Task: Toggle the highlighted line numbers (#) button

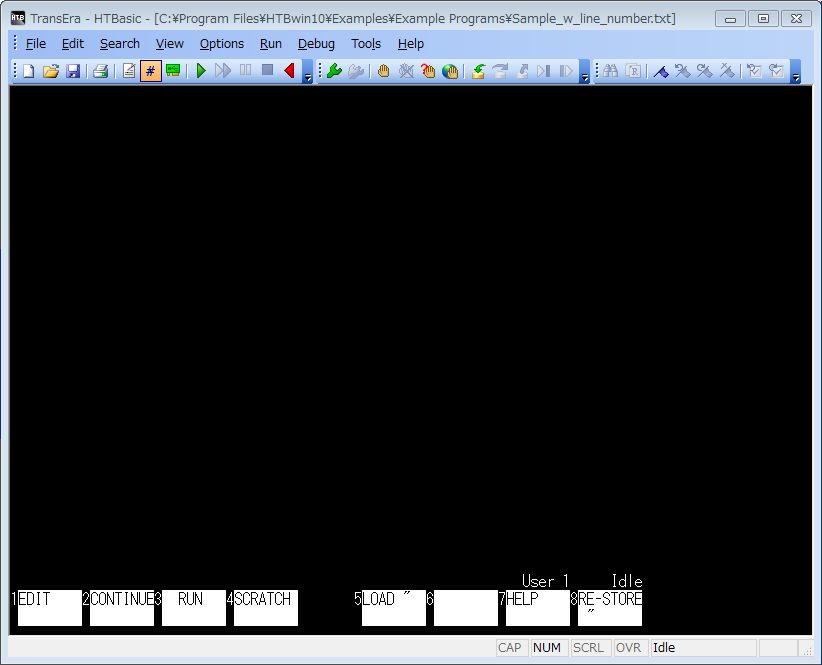Action: pyautogui.click(x=150, y=71)
